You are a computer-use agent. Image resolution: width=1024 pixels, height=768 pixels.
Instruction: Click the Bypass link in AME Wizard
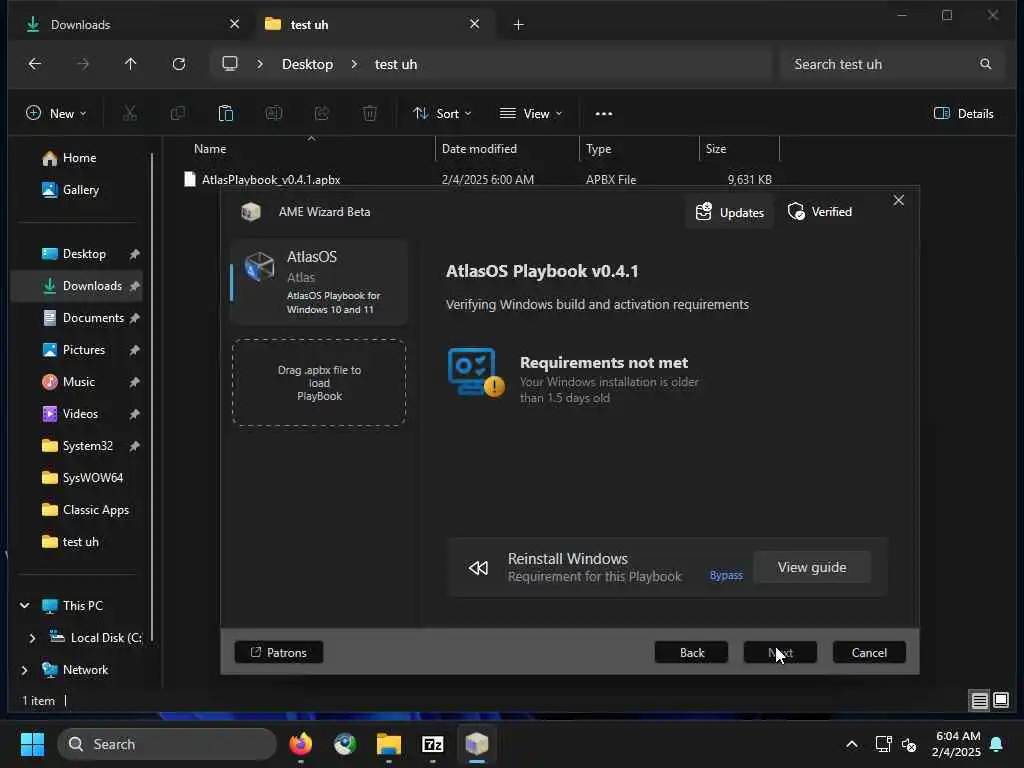pos(726,575)
